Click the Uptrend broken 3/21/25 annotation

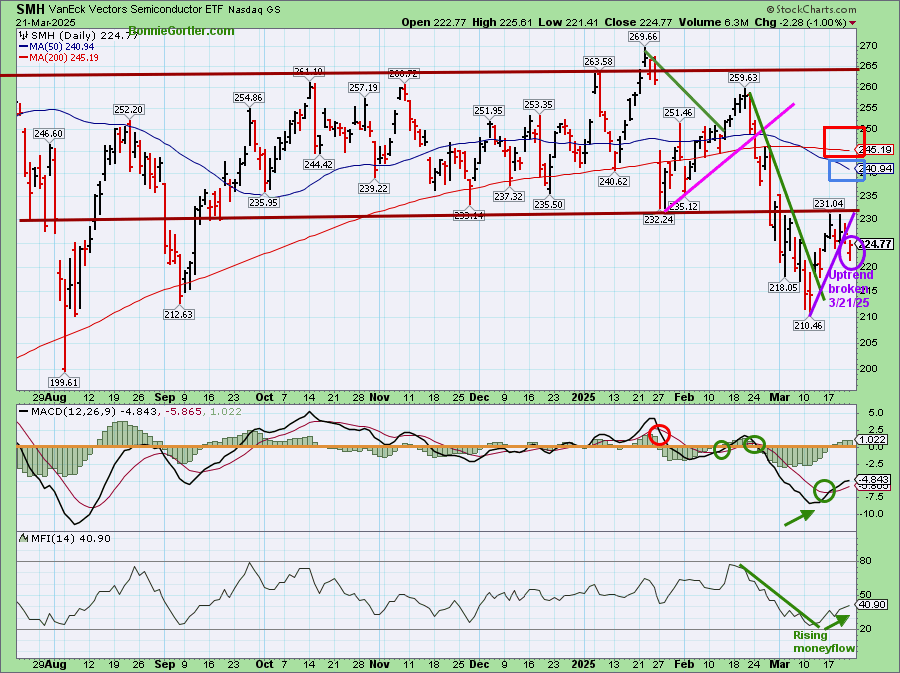pyautogui.click(x=849, y=289)
